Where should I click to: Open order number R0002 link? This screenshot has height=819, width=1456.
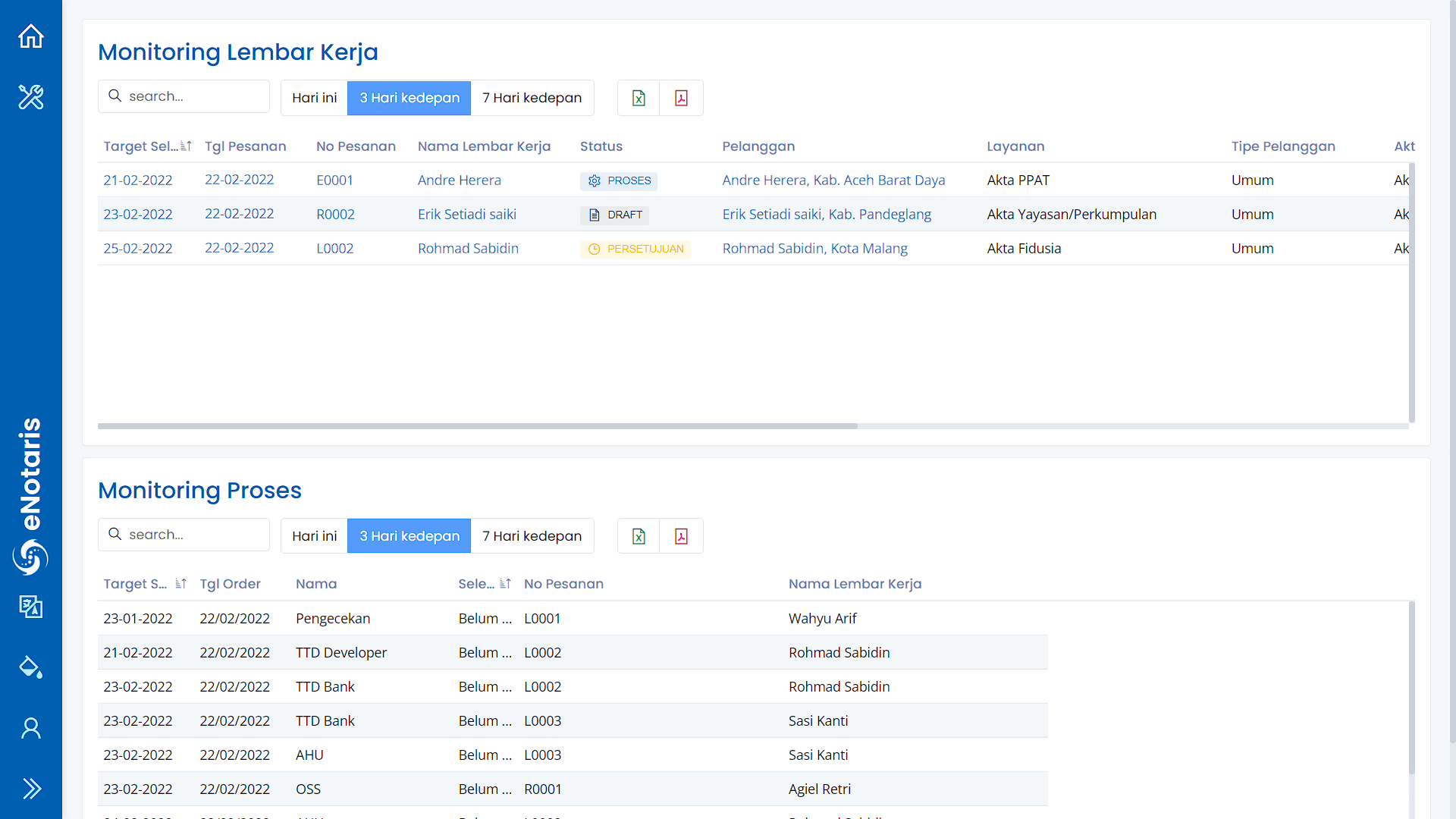335,215
